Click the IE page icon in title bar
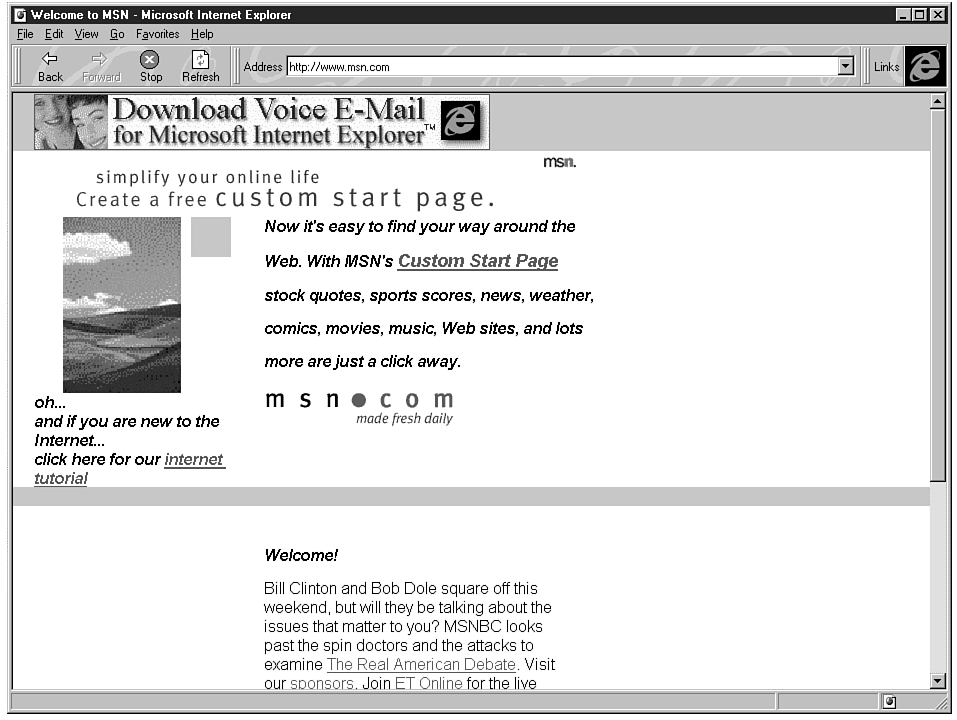957x720 pixels. [19, 15]
